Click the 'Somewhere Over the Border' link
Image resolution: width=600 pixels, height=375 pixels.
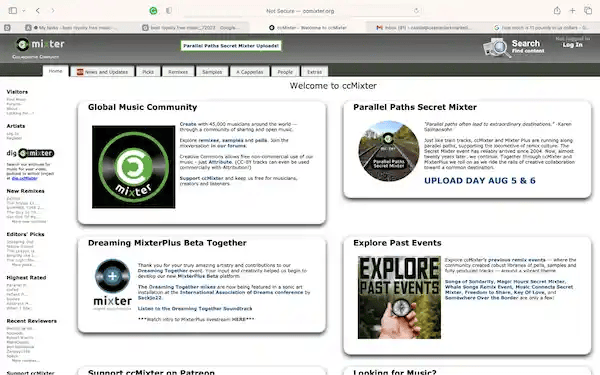click(481, 297)
